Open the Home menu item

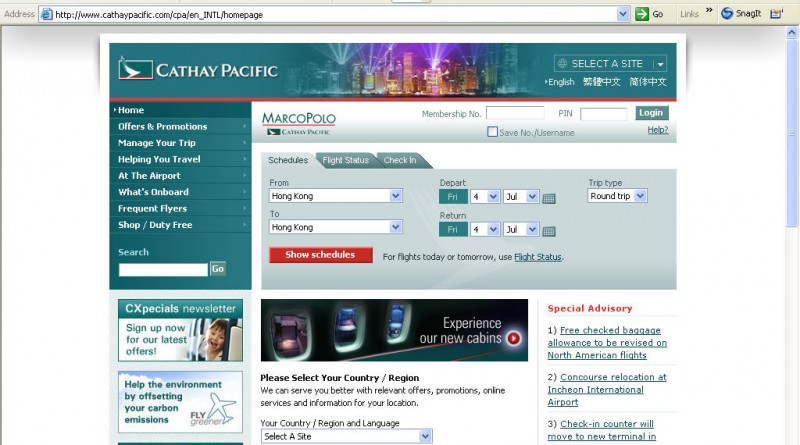[180, 110]
